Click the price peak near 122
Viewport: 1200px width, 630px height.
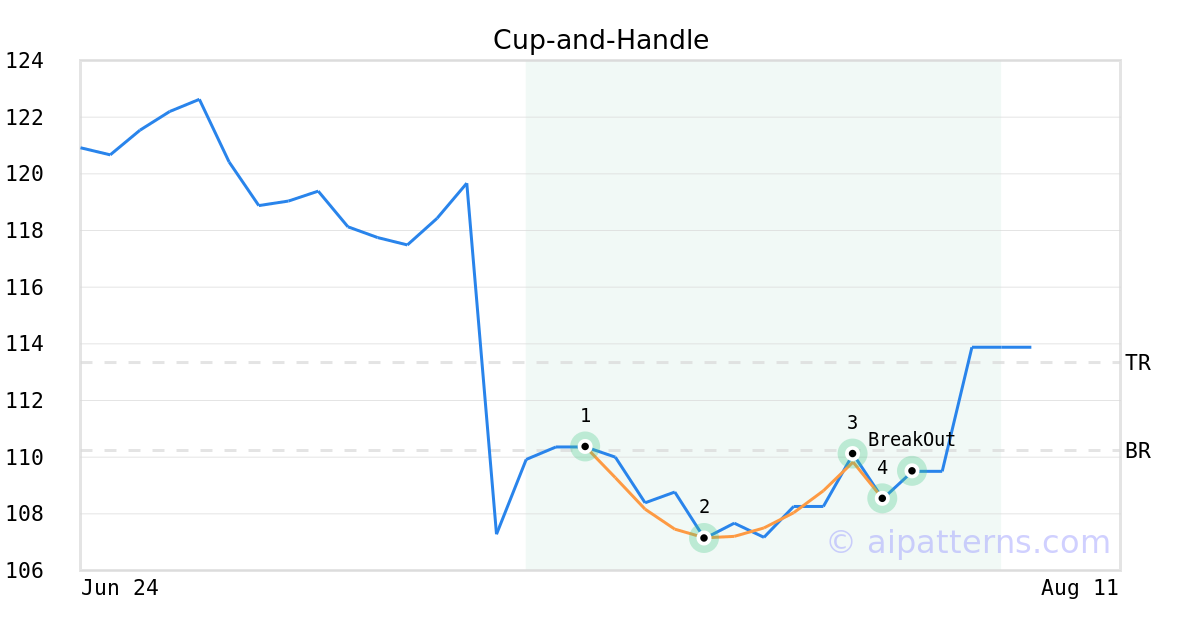click(x=199, y=100)
